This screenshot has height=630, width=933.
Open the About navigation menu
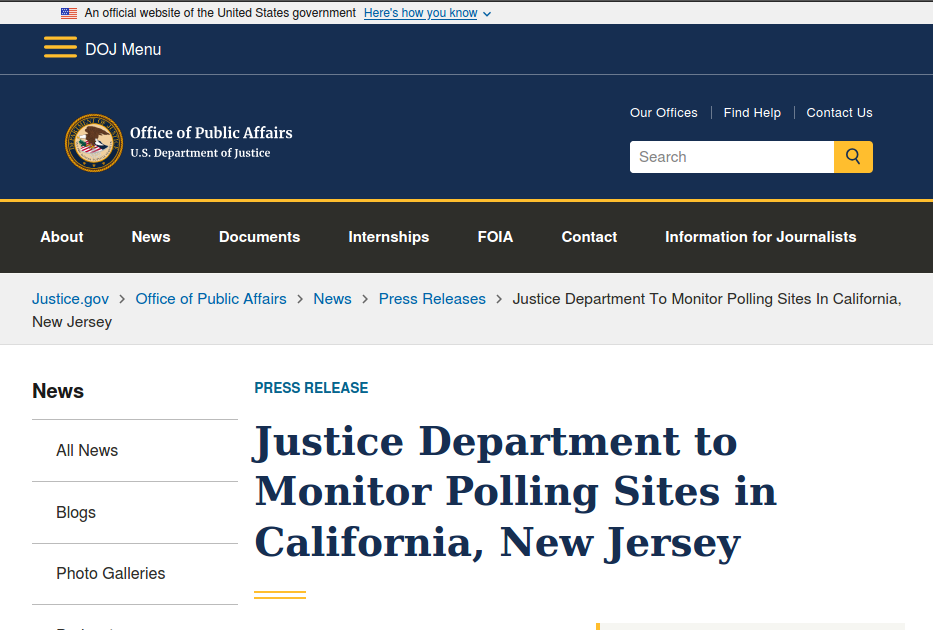pos(62,237)
